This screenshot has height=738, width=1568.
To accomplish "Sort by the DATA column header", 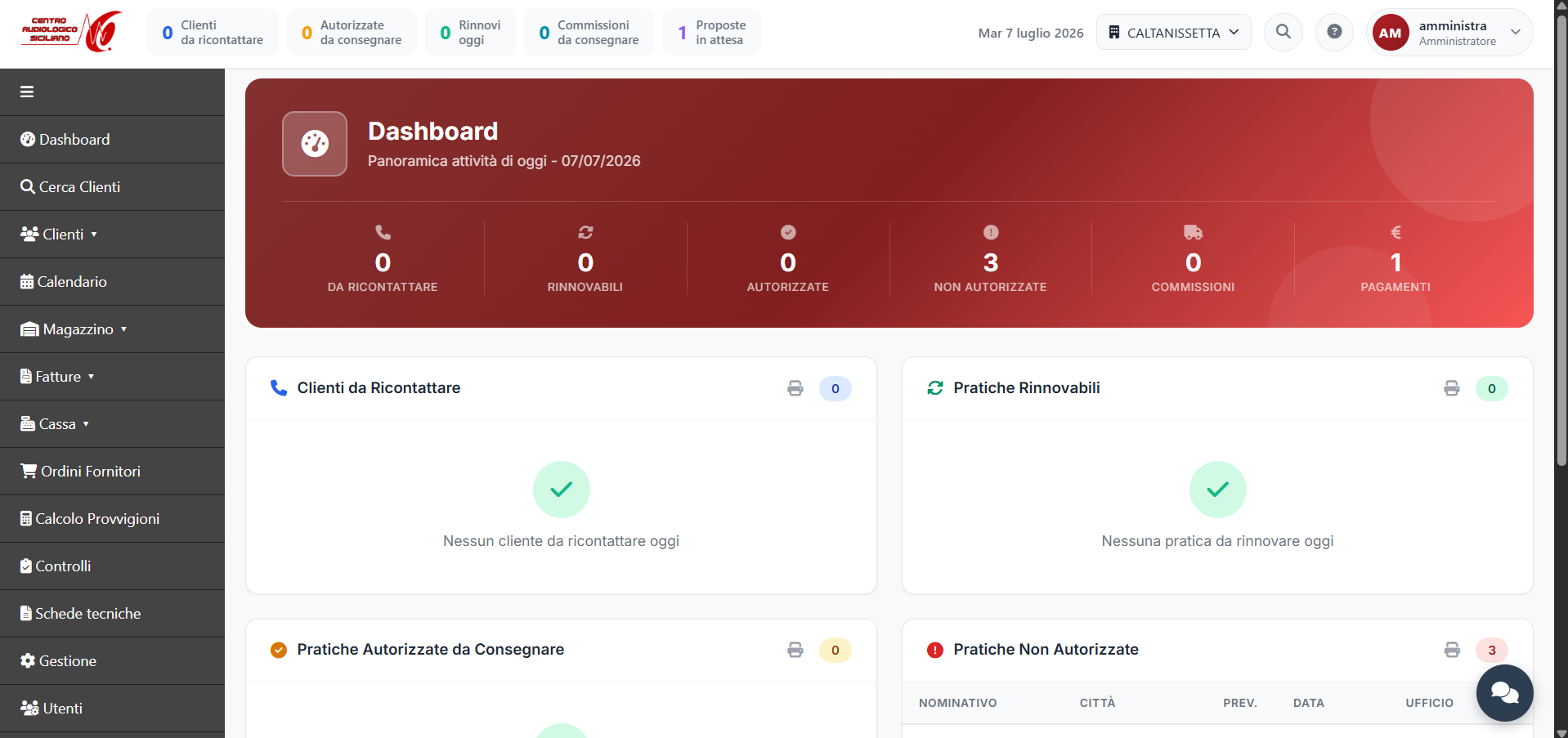I will [x=1309, y=703].
